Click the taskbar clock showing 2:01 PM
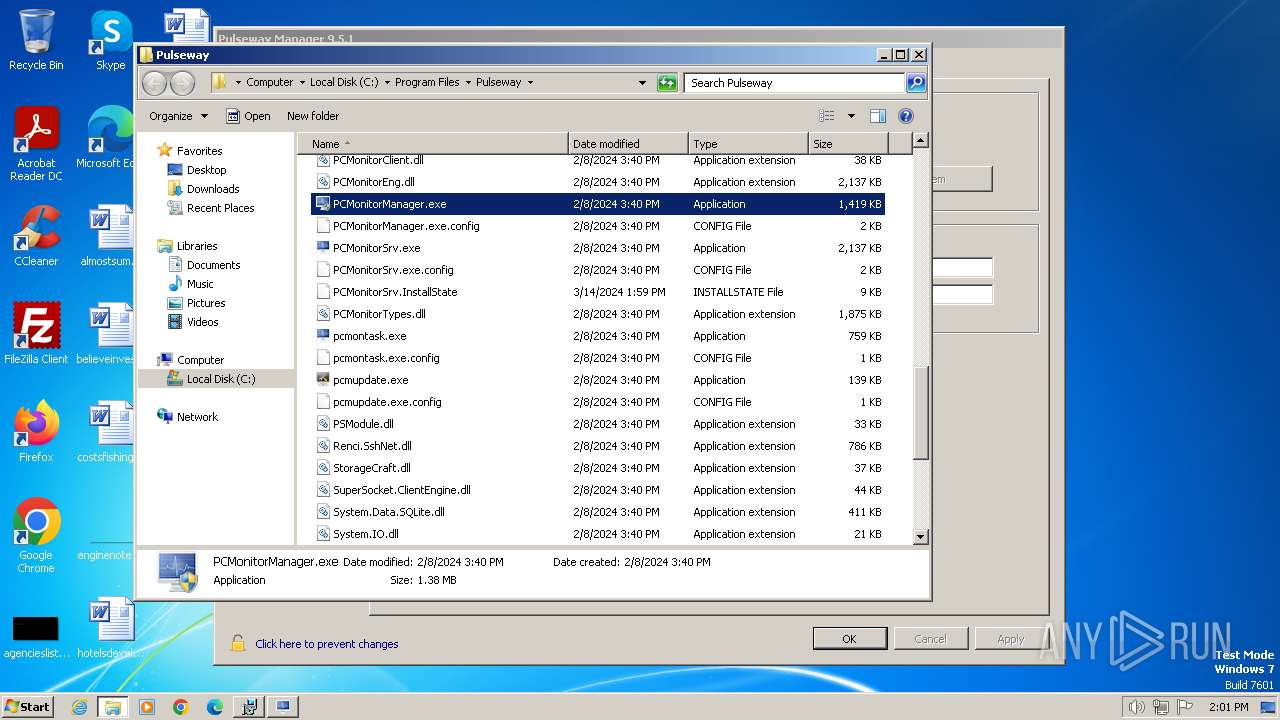Screen dimensions: 1280x720 pyautogui.click(x=1227, y=707)
